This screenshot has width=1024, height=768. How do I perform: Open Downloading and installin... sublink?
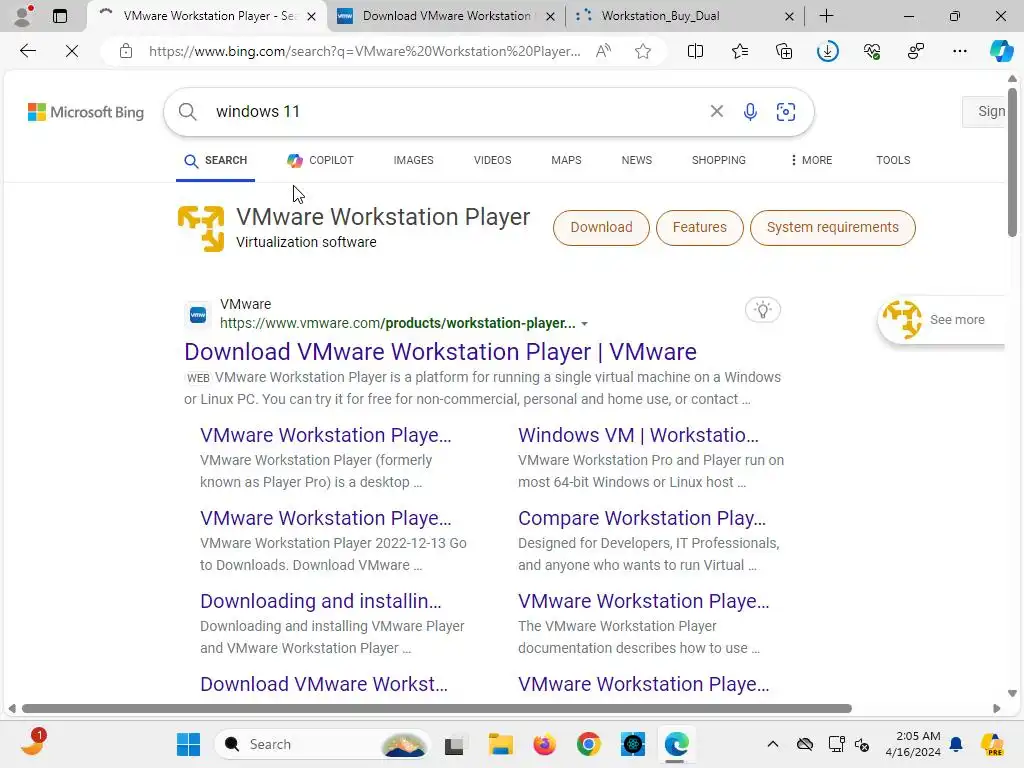321,601
